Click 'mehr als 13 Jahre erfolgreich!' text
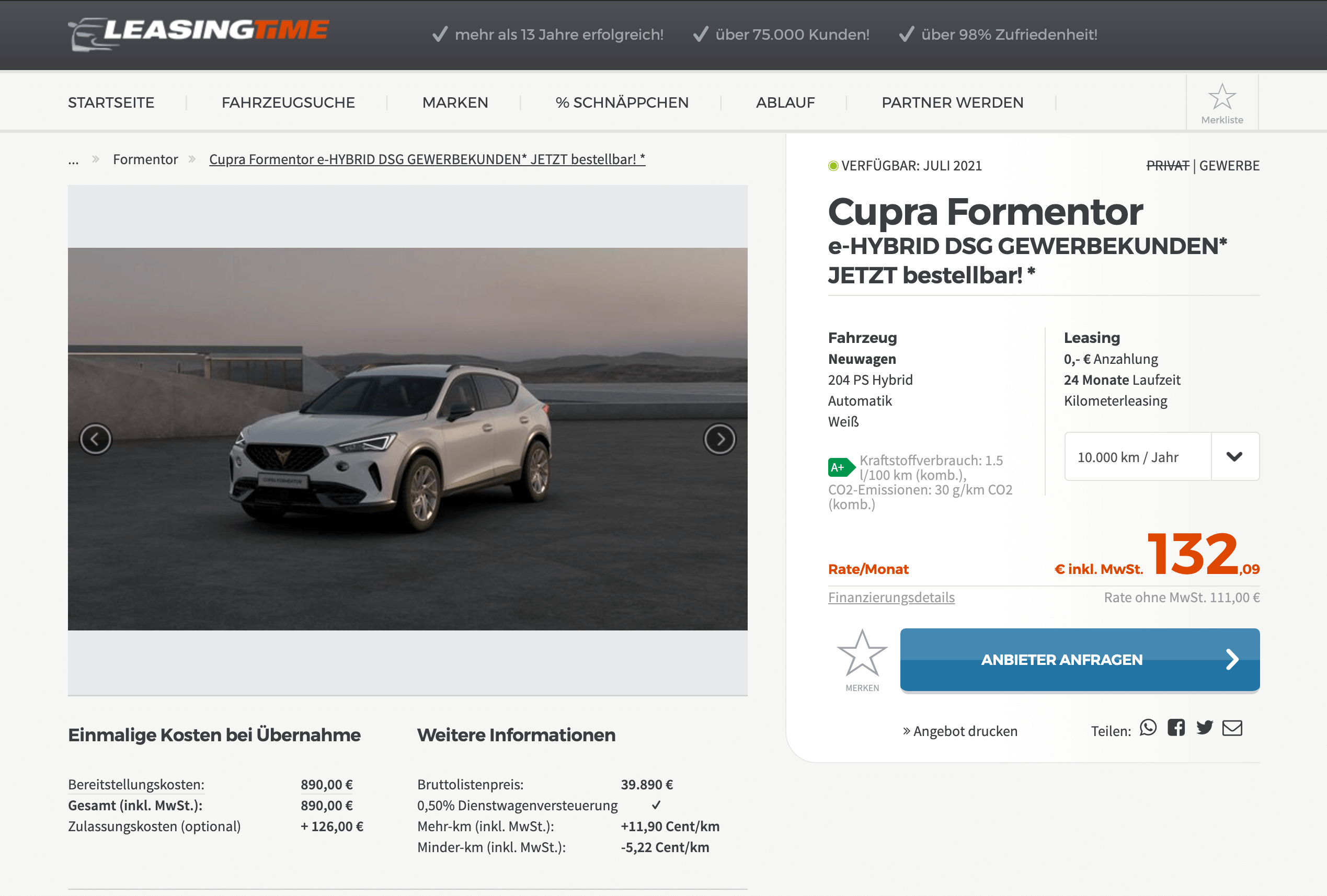The height and width of the screenshot is (896, 1327). [x=559, y=35]
